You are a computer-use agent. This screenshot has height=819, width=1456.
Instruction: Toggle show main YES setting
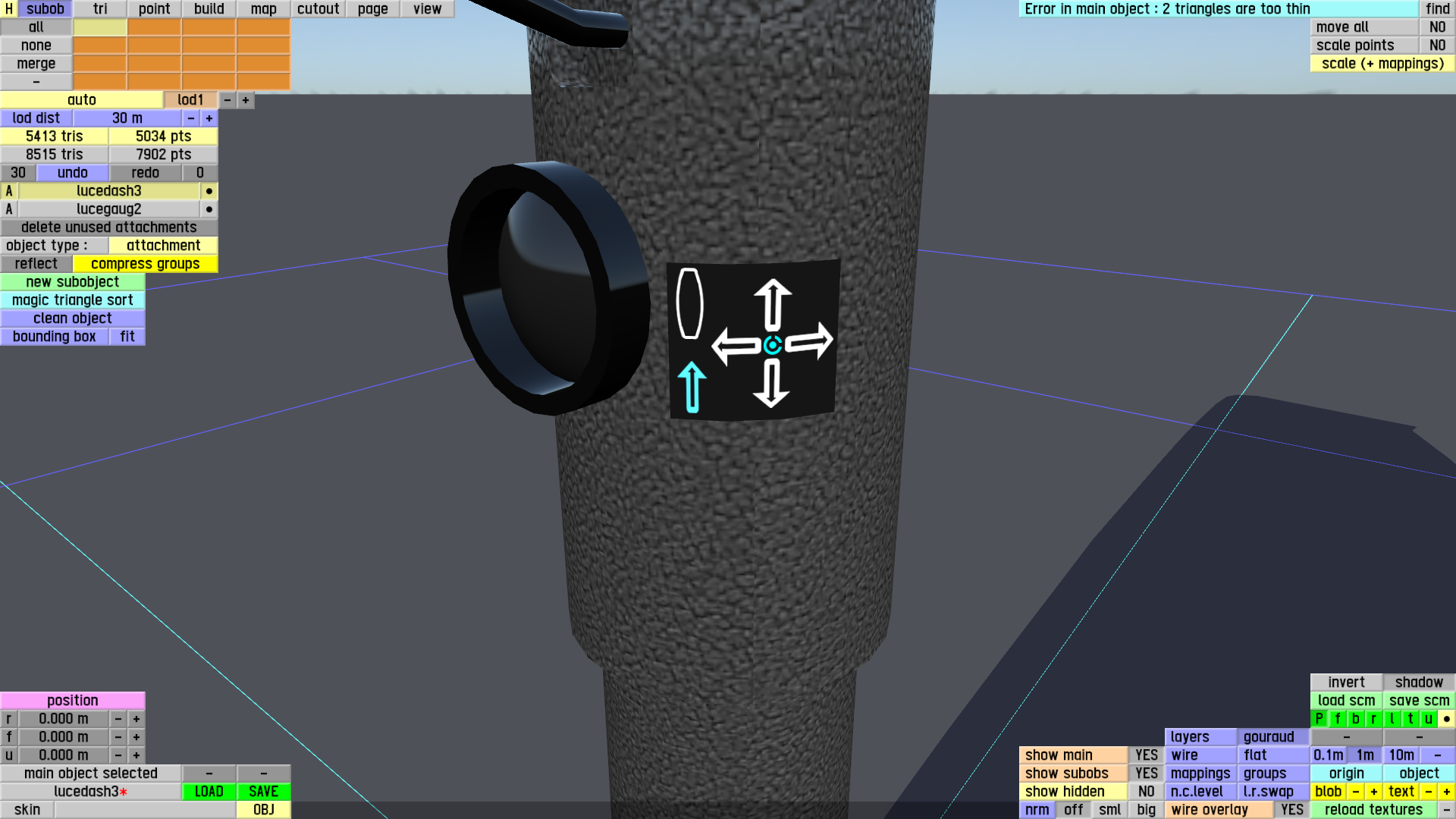[x=1146, y=755]
